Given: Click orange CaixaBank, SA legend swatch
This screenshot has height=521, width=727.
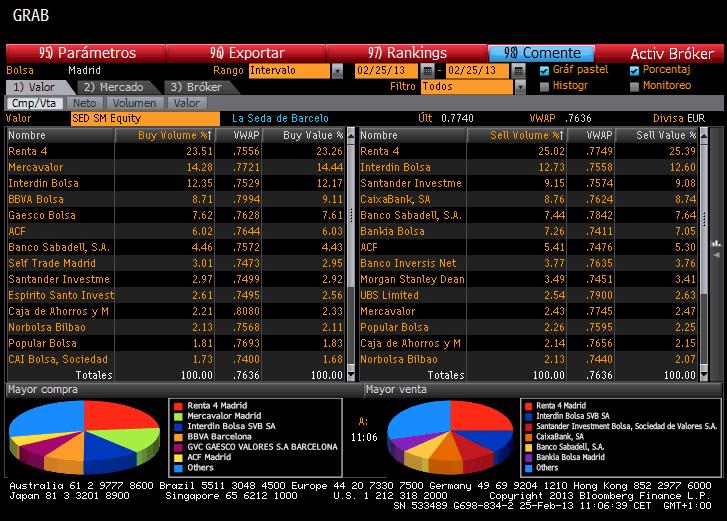Looking at the screenshot, I should pyautogui.click(x=529, y=437).
